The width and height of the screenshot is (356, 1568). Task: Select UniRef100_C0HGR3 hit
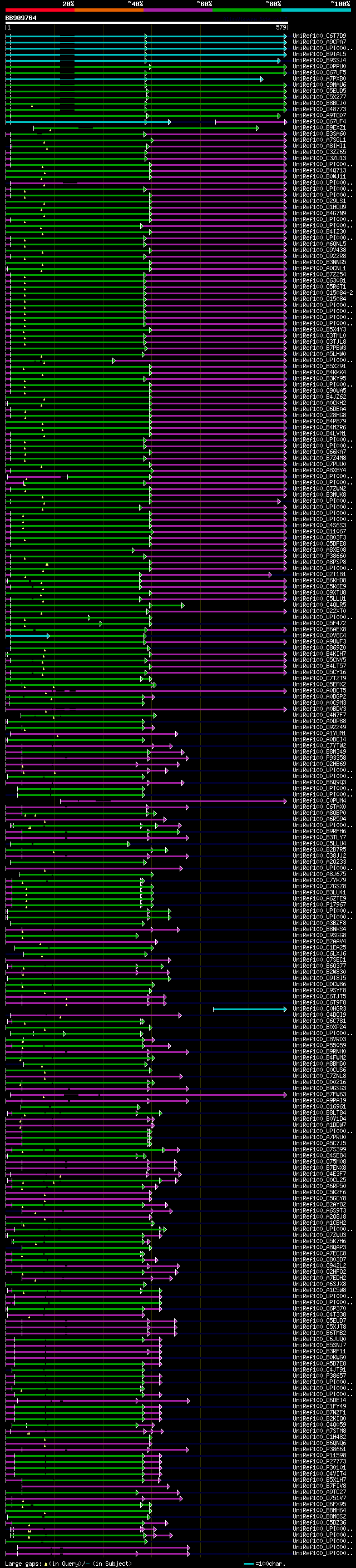319,1008
